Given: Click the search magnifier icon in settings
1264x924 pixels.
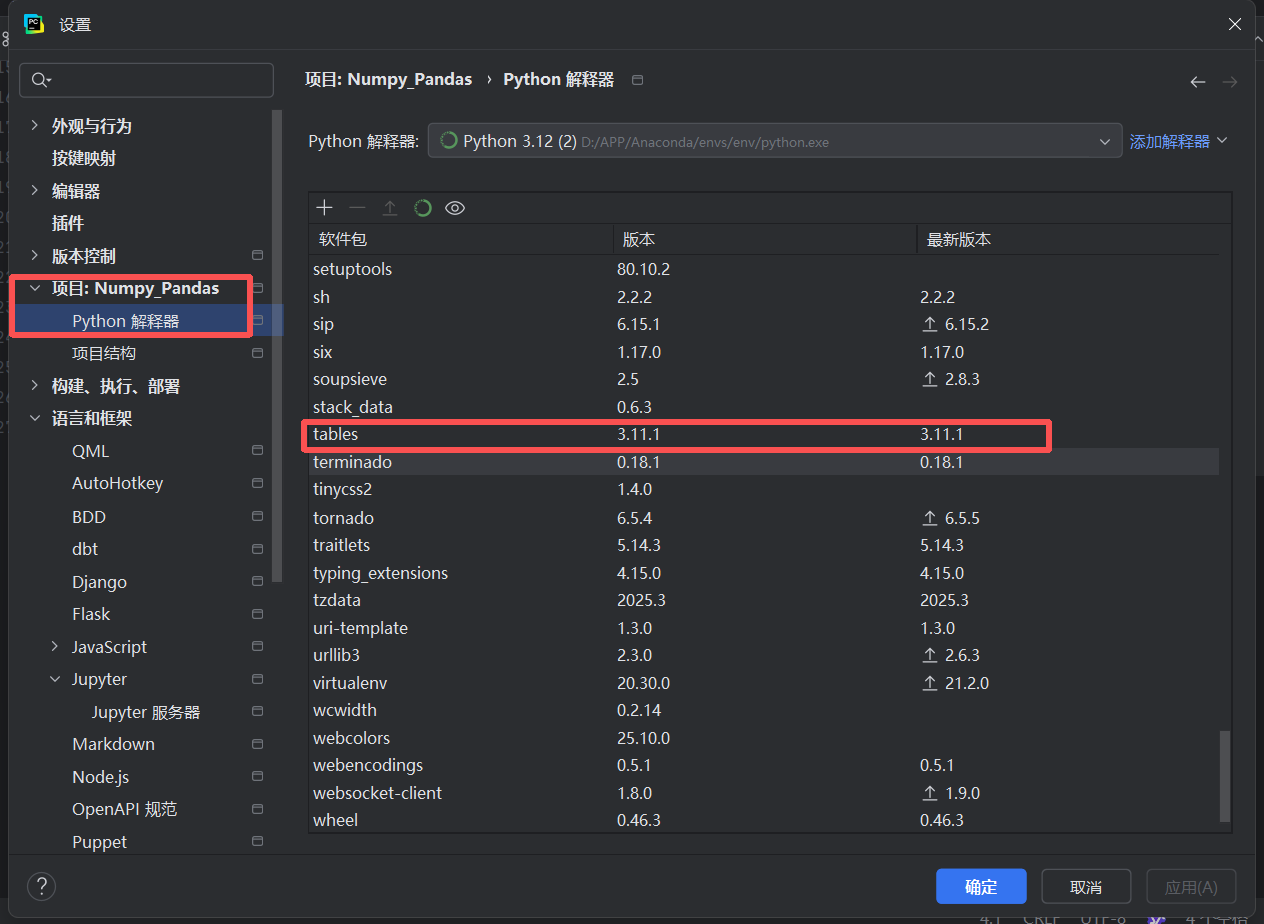Looking at the screenshot, I should point(41,80).
